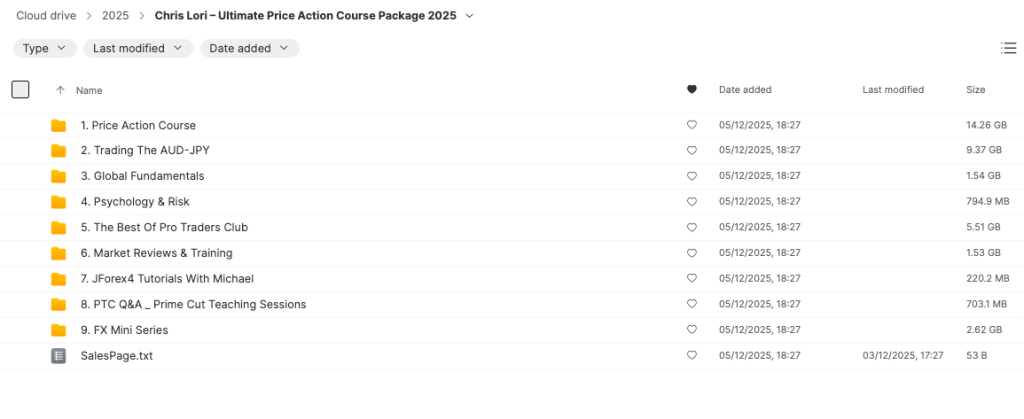The image size is (1024, 419).
Task: Expand the Last modified filter dropdown
Action: [138, 48]
